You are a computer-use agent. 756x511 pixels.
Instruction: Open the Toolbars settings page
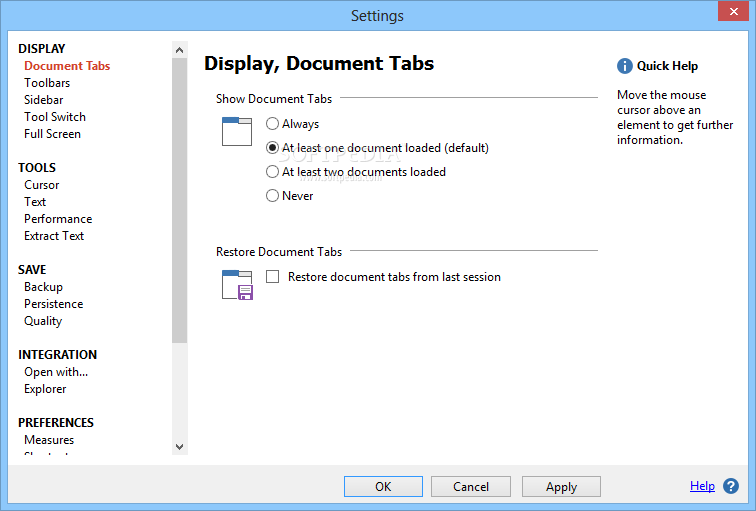[47, 83]
